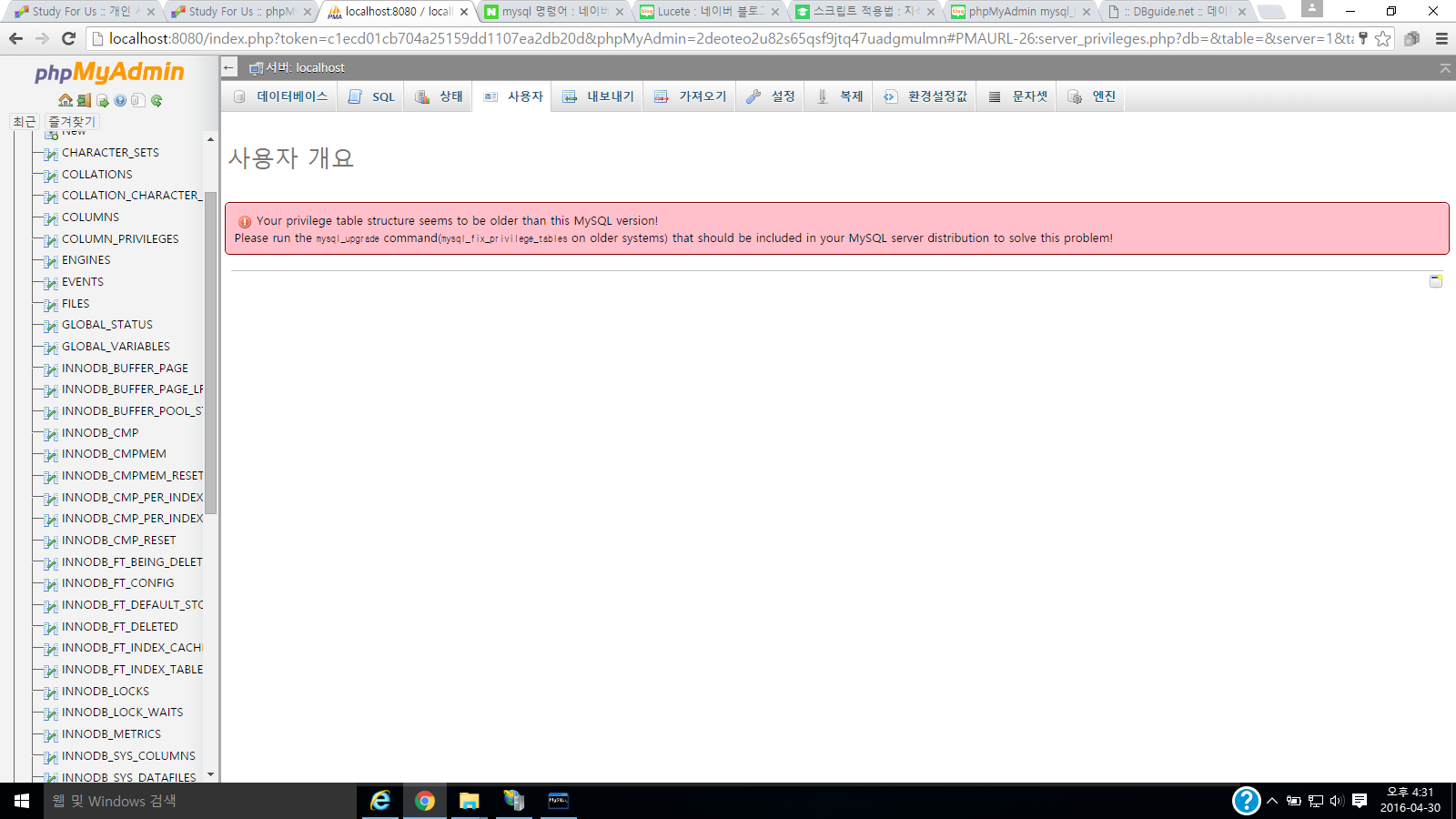1456x819 pixels.
Task: Select the INNODB_LOCKS table in sidebar
Action: (105, 692)
